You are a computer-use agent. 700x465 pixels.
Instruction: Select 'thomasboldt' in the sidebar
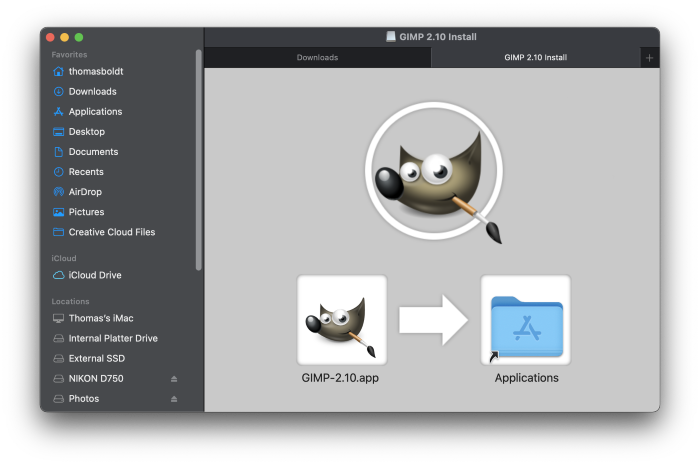point(96,71)
